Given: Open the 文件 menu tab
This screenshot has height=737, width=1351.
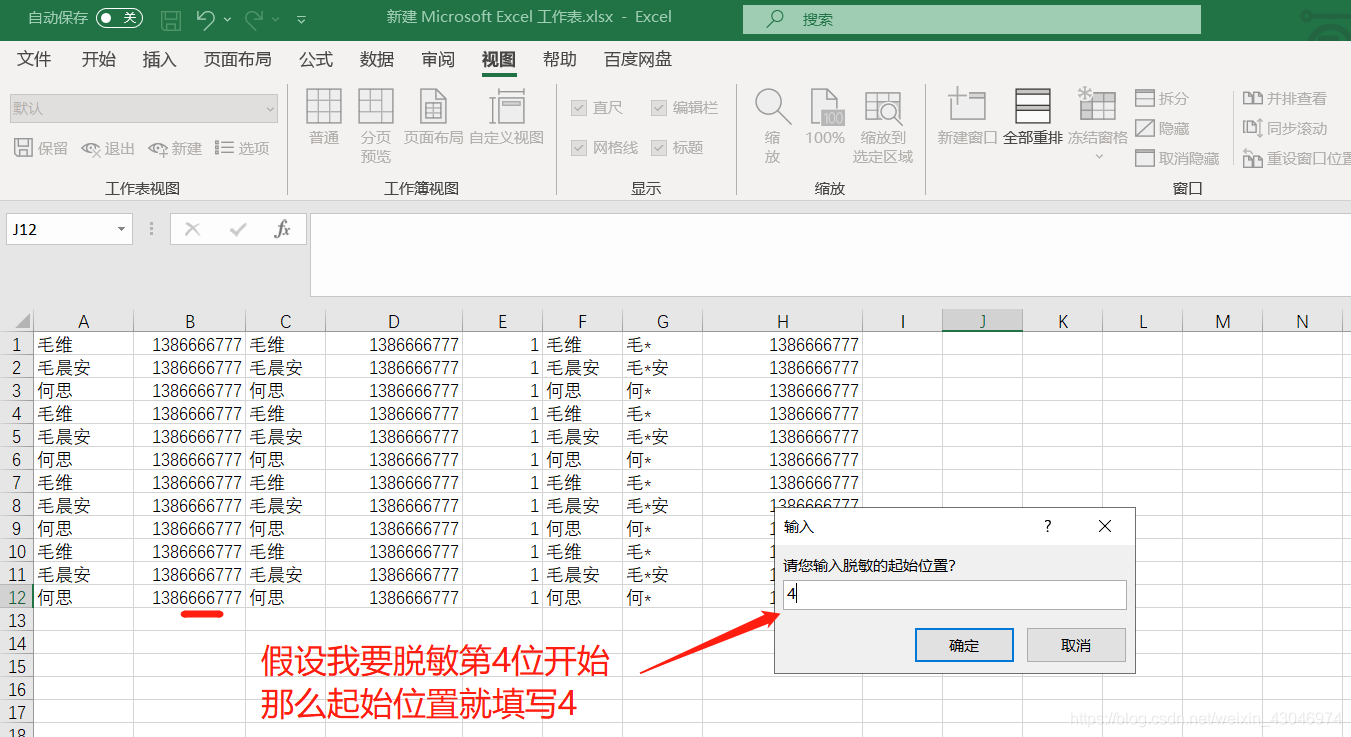Looking at the screenshot, I should 34,60.
